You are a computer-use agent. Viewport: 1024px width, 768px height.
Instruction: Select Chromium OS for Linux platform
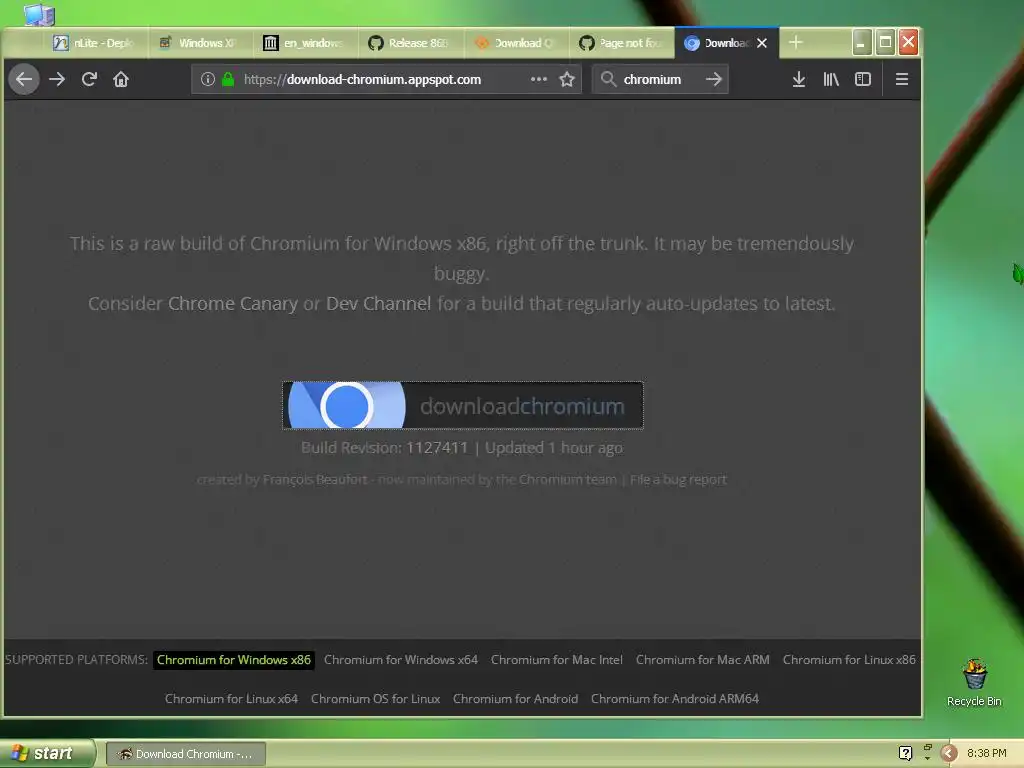[x=376, y=699]
